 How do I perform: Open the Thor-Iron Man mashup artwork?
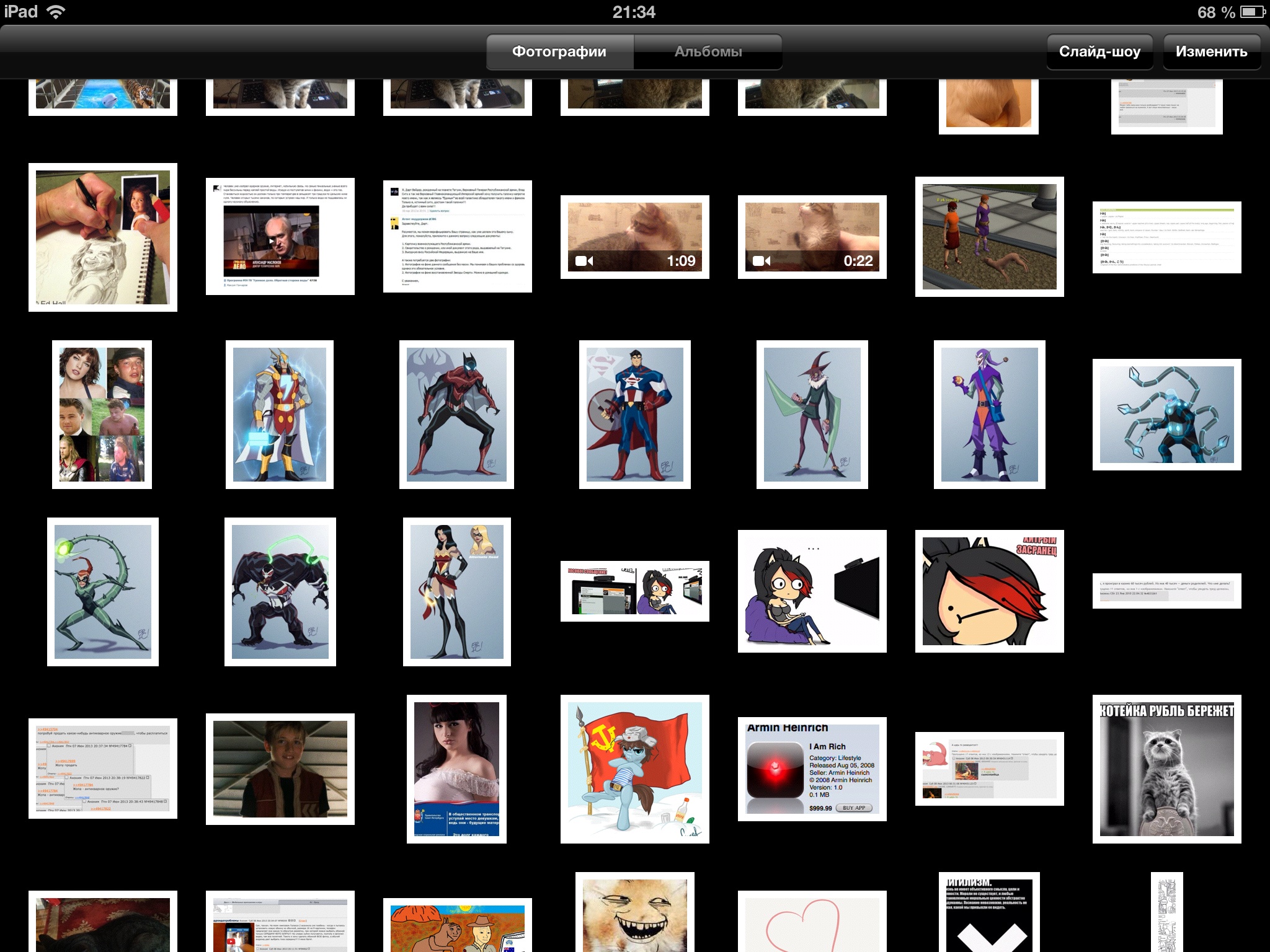280,414
